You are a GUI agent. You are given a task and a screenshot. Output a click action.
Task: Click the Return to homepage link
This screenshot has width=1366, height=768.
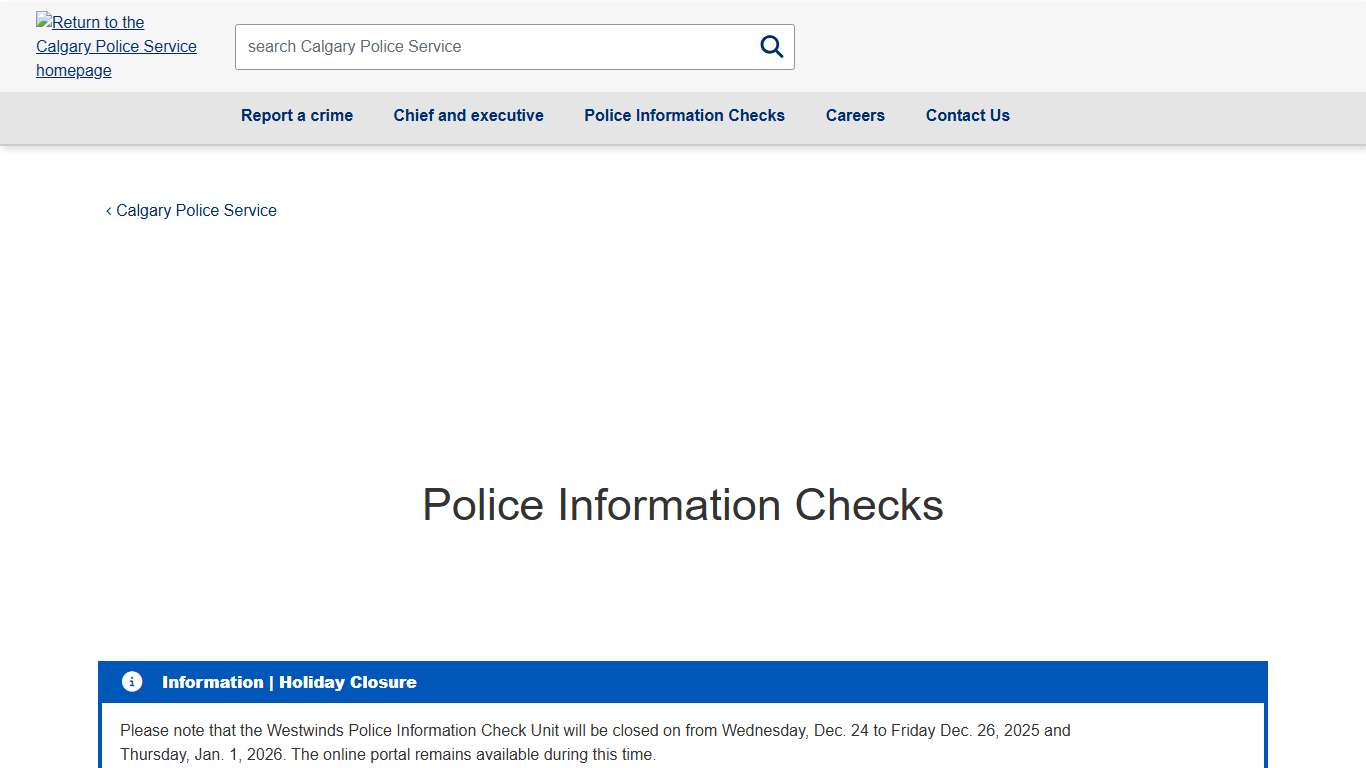[116, 46]
